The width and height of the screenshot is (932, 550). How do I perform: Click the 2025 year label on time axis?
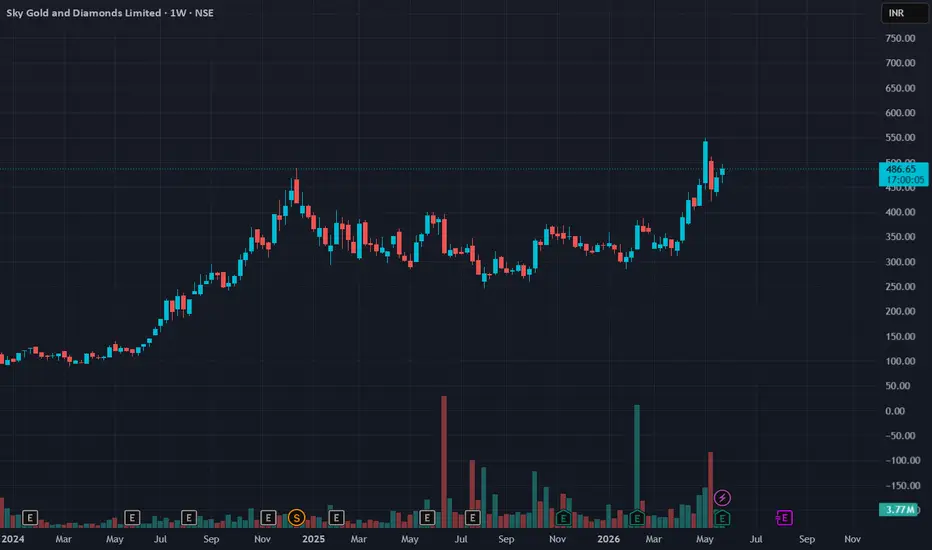click(313, 539)
